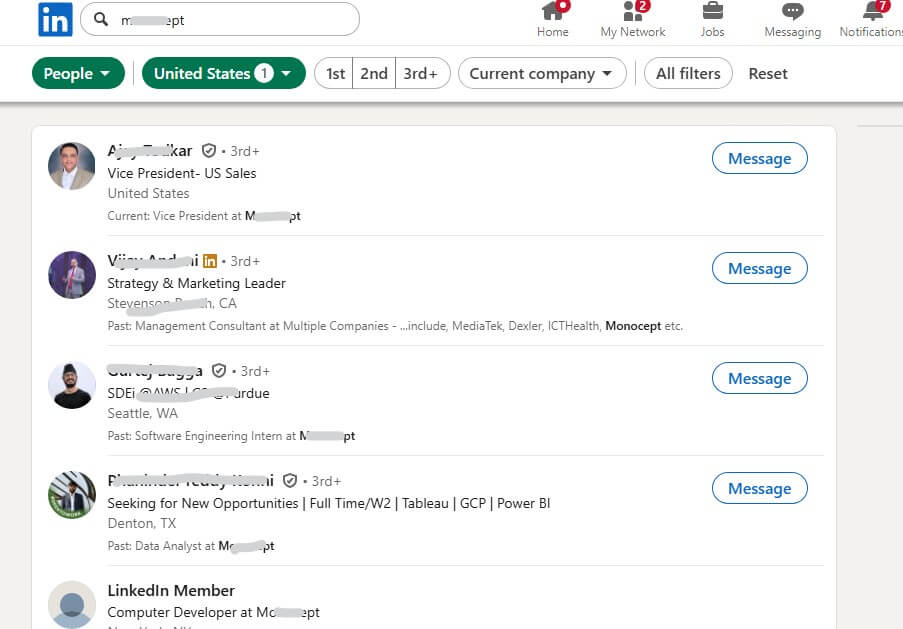903x629 pixels.
Task: Message the Seattle, WA result person
Action: coord(760,378)
